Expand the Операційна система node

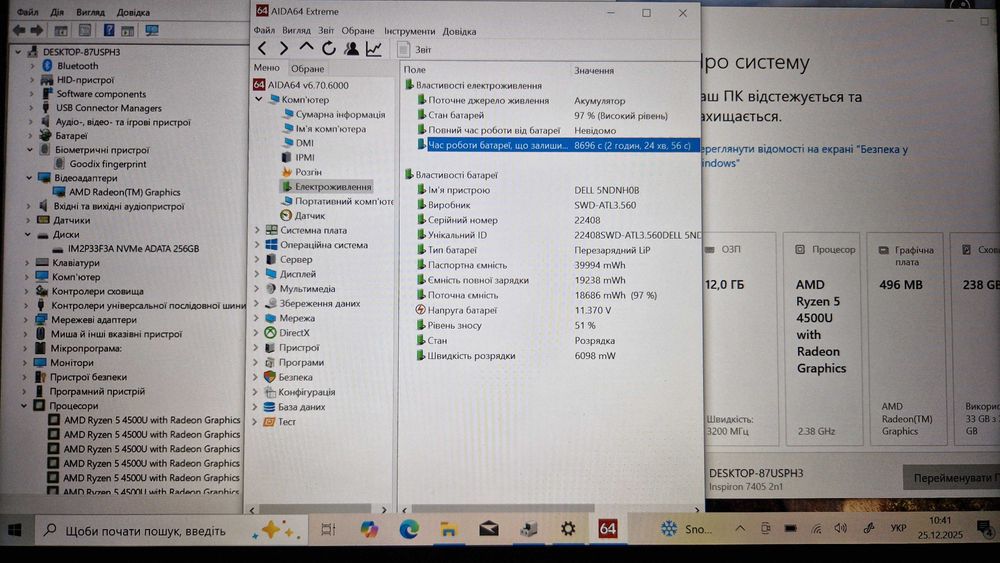258,245
